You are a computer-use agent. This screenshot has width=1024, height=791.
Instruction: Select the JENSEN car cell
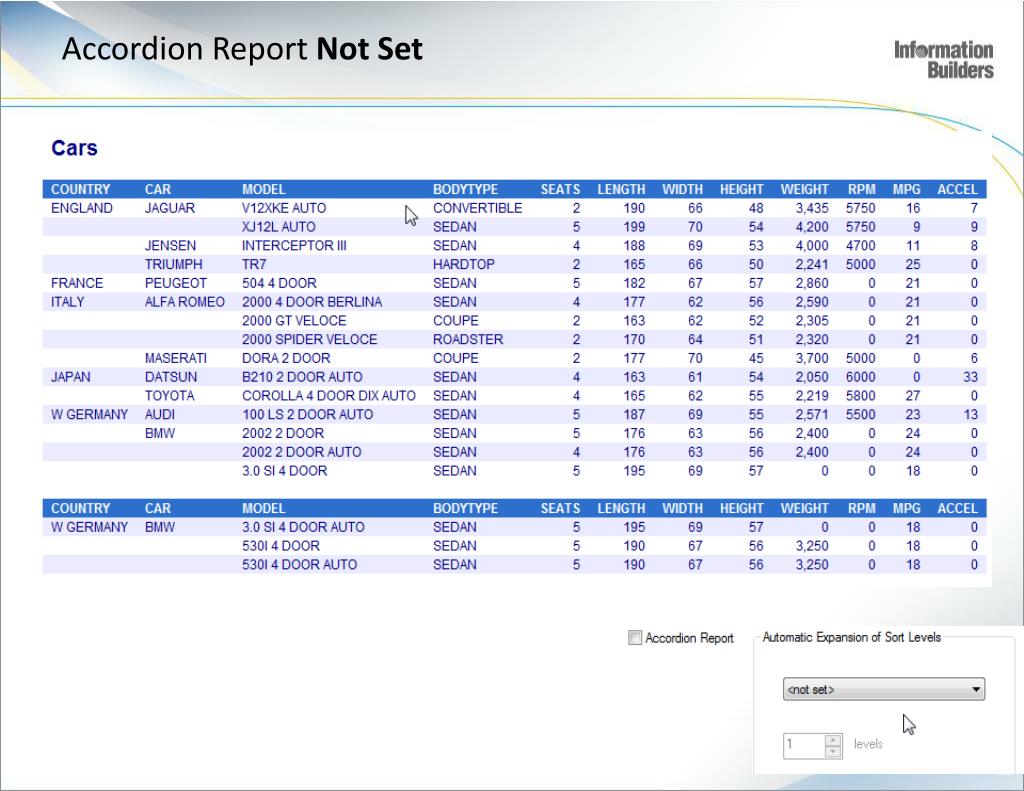[170, 246]
